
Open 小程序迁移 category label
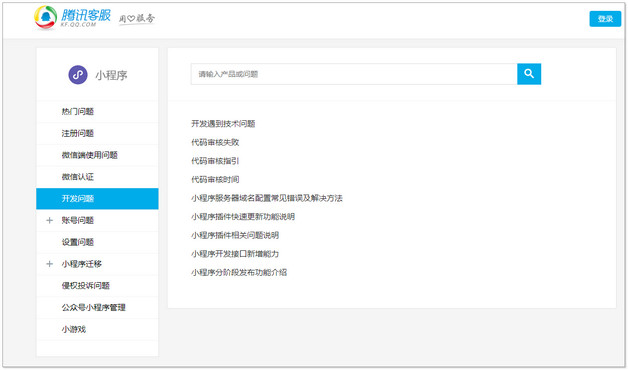pos(82,264)
